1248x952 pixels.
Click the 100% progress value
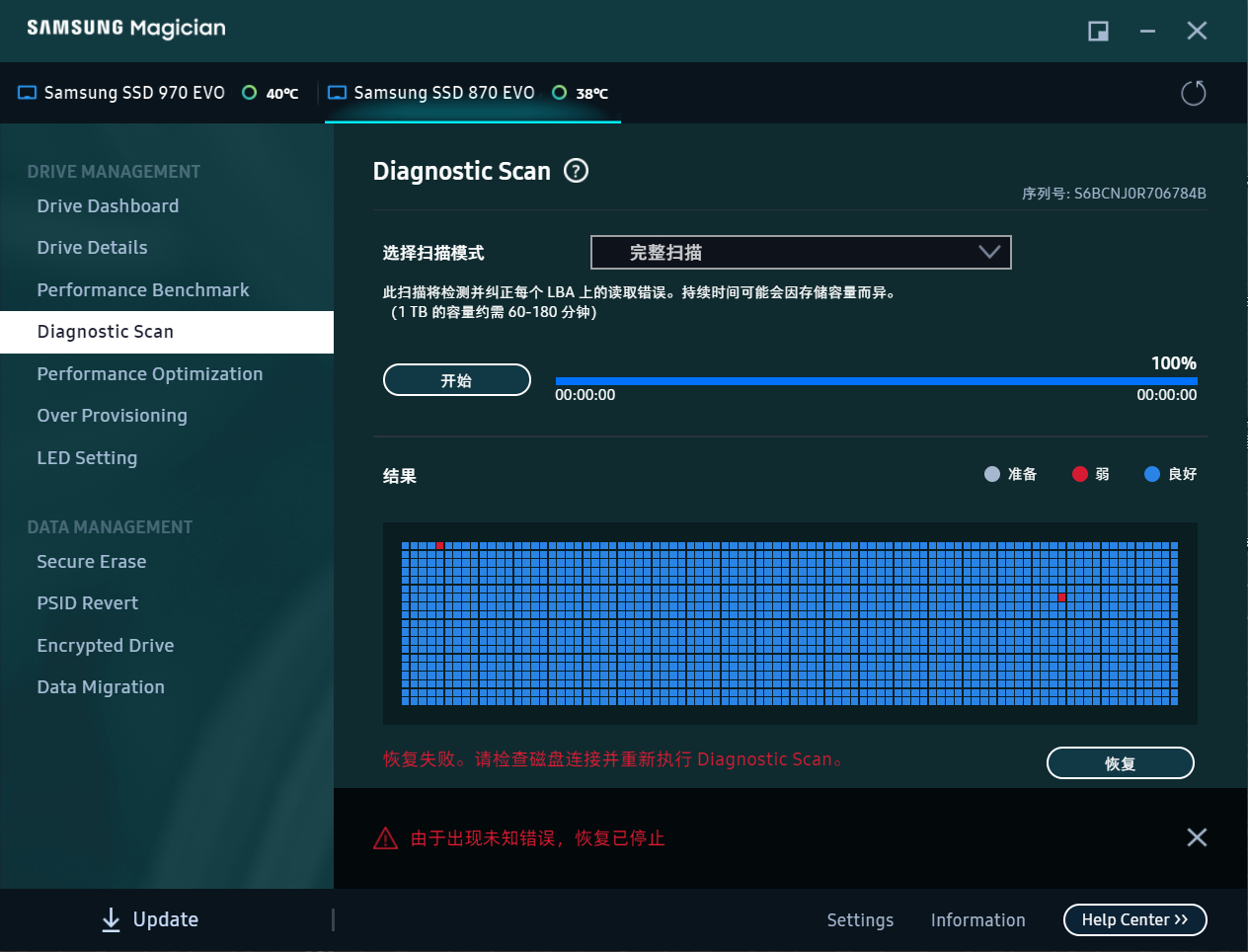pos(1174,363)
